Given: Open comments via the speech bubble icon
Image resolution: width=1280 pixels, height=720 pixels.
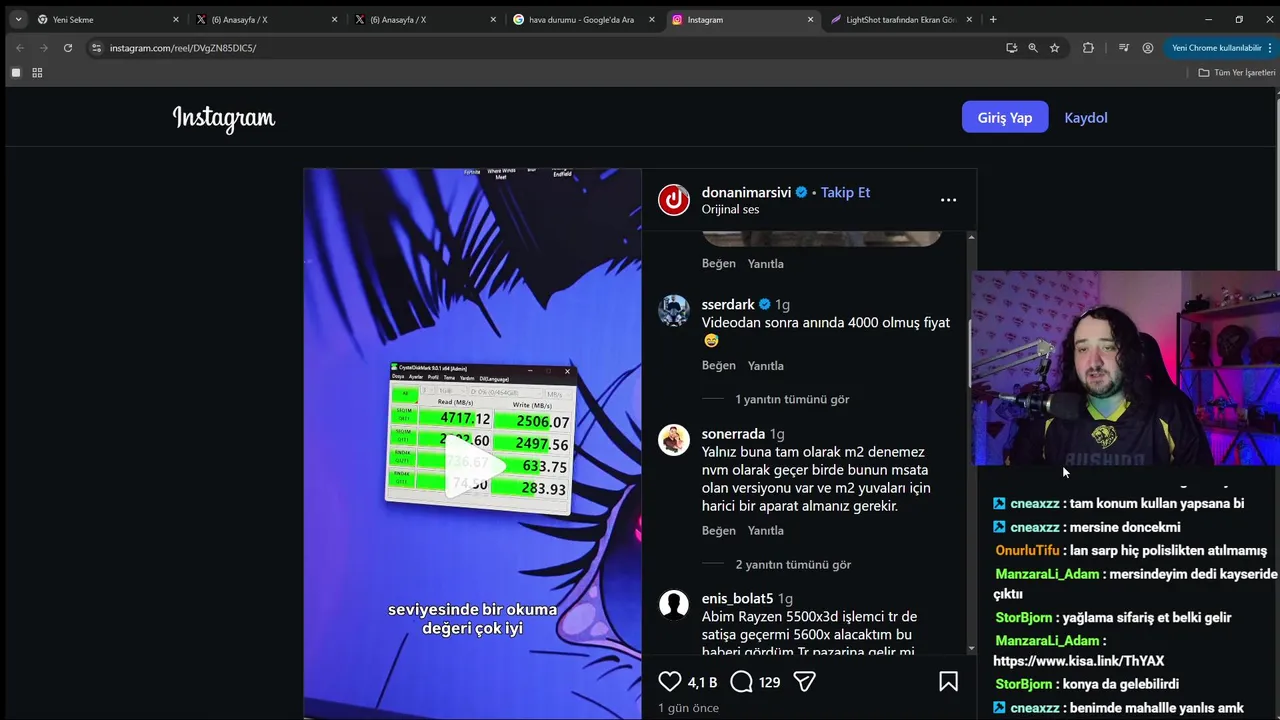Looking at the screenshot, I should point(741,682).
